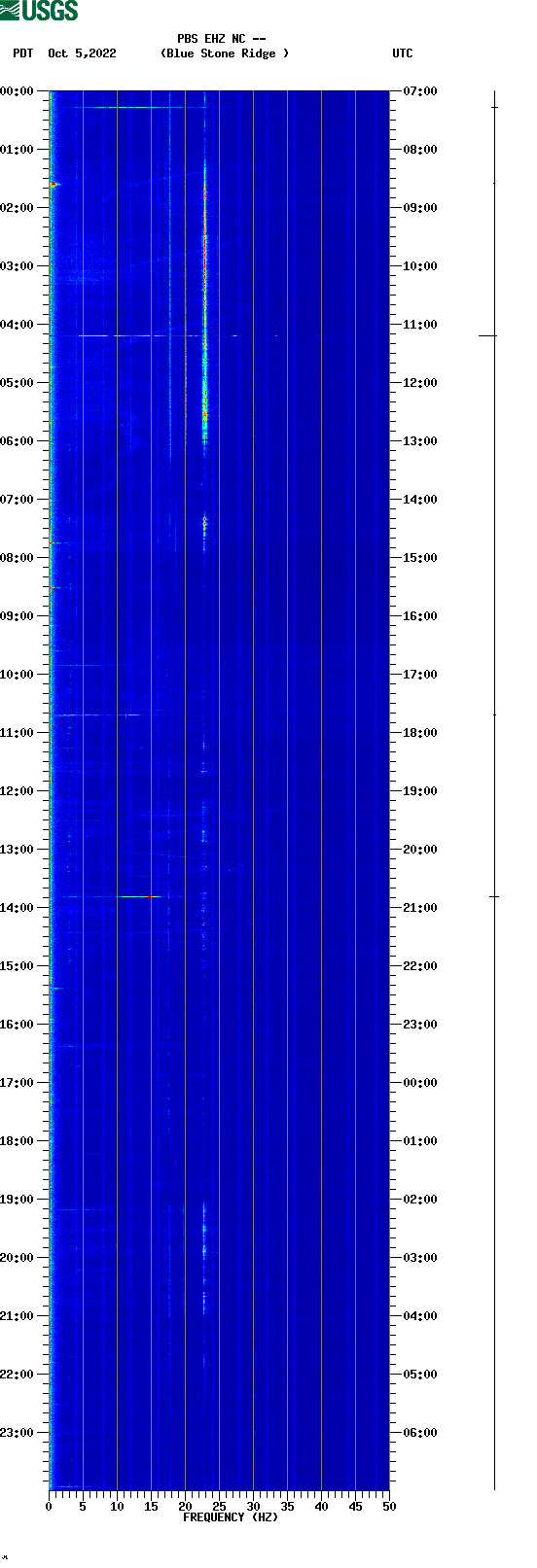Click the 15:00 UTC time label
The image size is (537, 1568).
click(x=420, y=558)
